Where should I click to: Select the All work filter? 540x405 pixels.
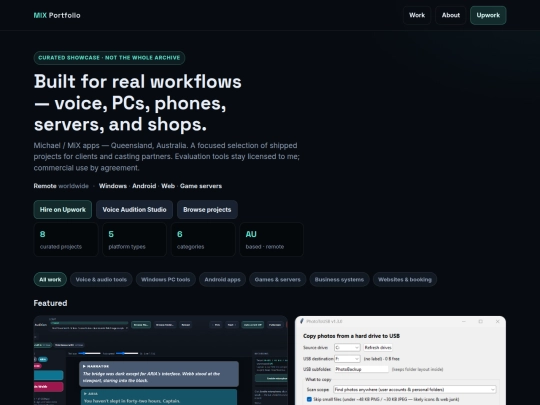coord(50,279)
